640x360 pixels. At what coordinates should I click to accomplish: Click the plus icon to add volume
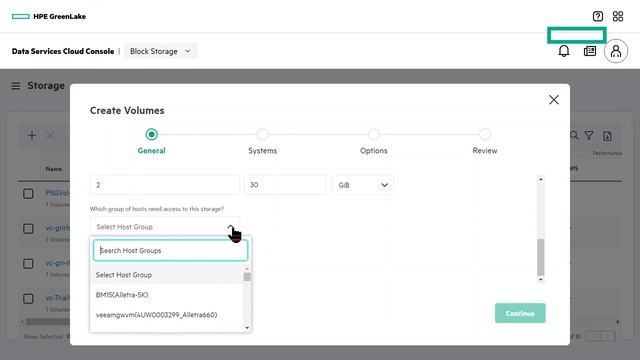[32, 136]
